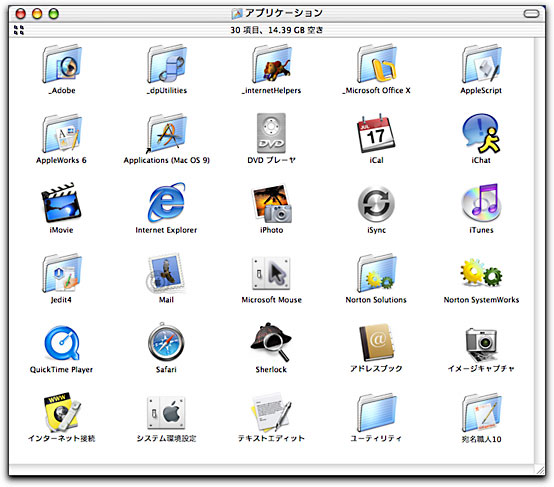Select the イメージキャプチャ camera icon
Screen dimensions: 554x487
[x=481, y=344]
